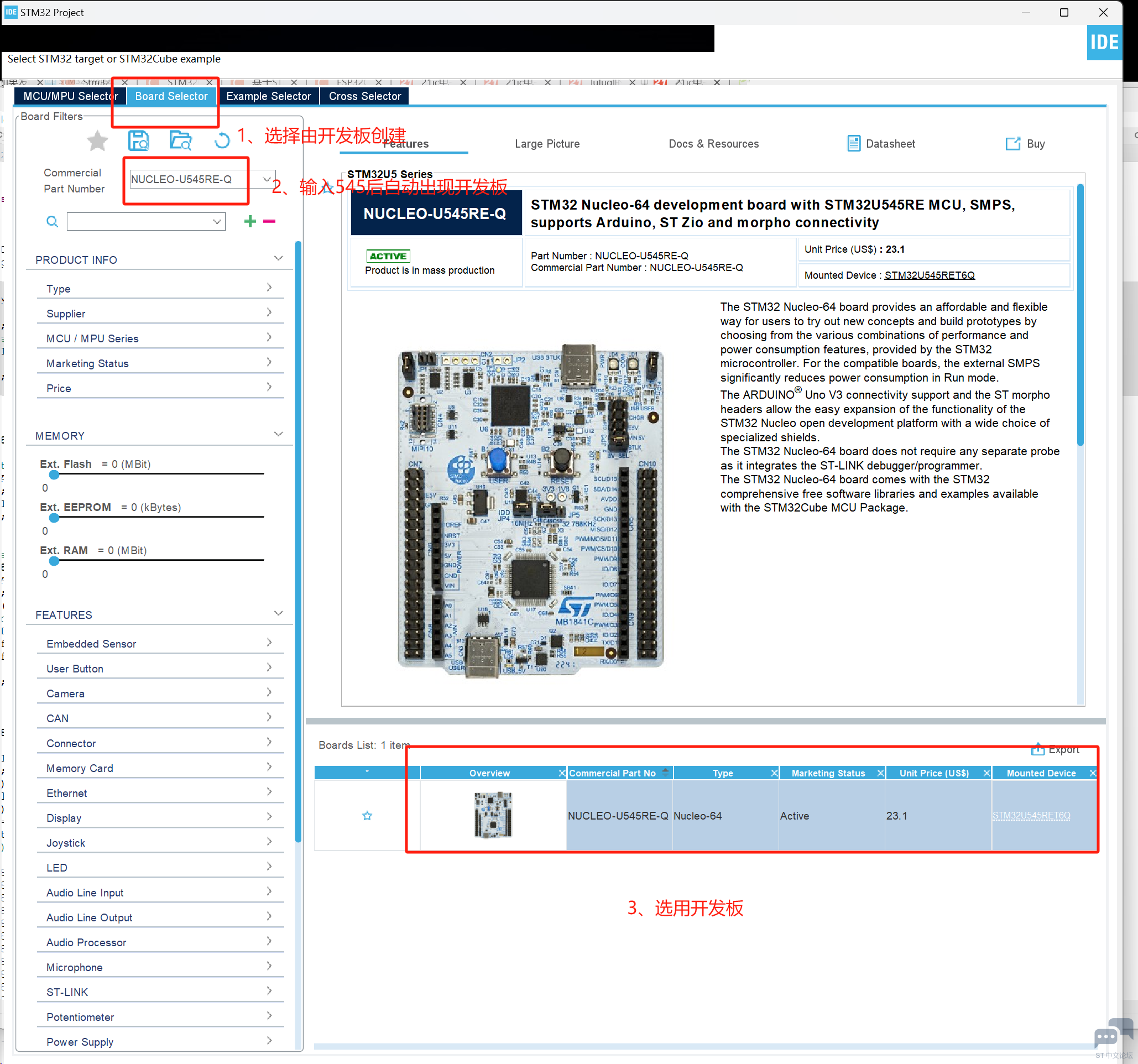Switch to the MCU/MPU Selector tab
The height and width of the screenshot is (1064, 1138).
[70, 96]
